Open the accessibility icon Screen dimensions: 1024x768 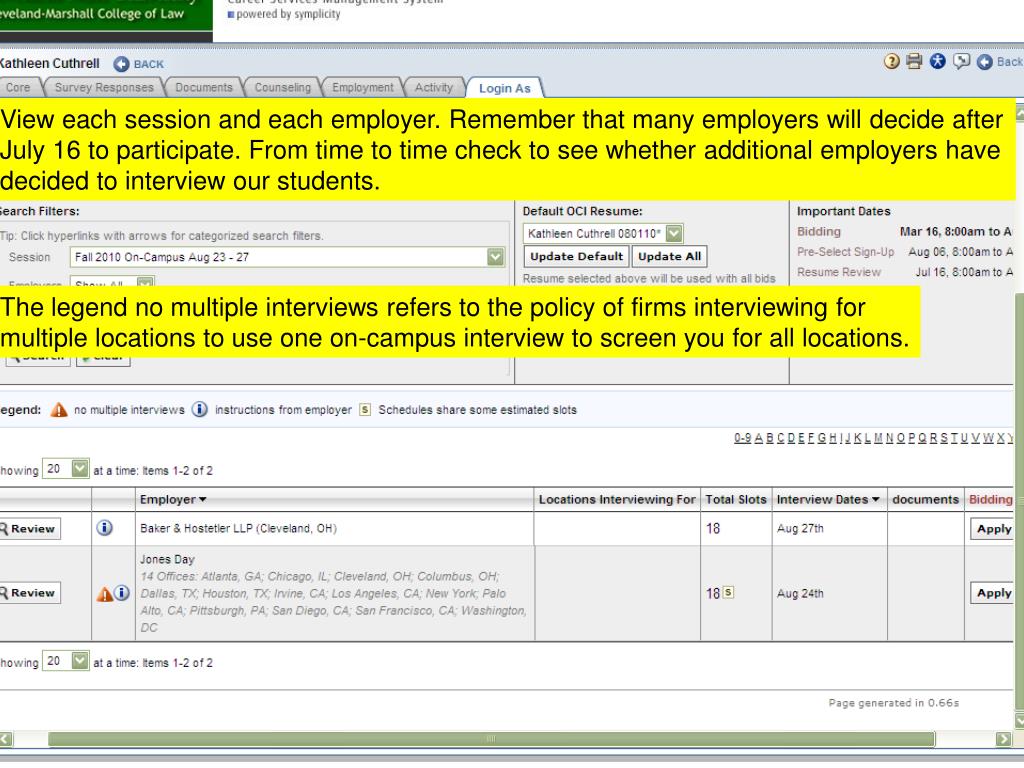click(x=937, y=61)
